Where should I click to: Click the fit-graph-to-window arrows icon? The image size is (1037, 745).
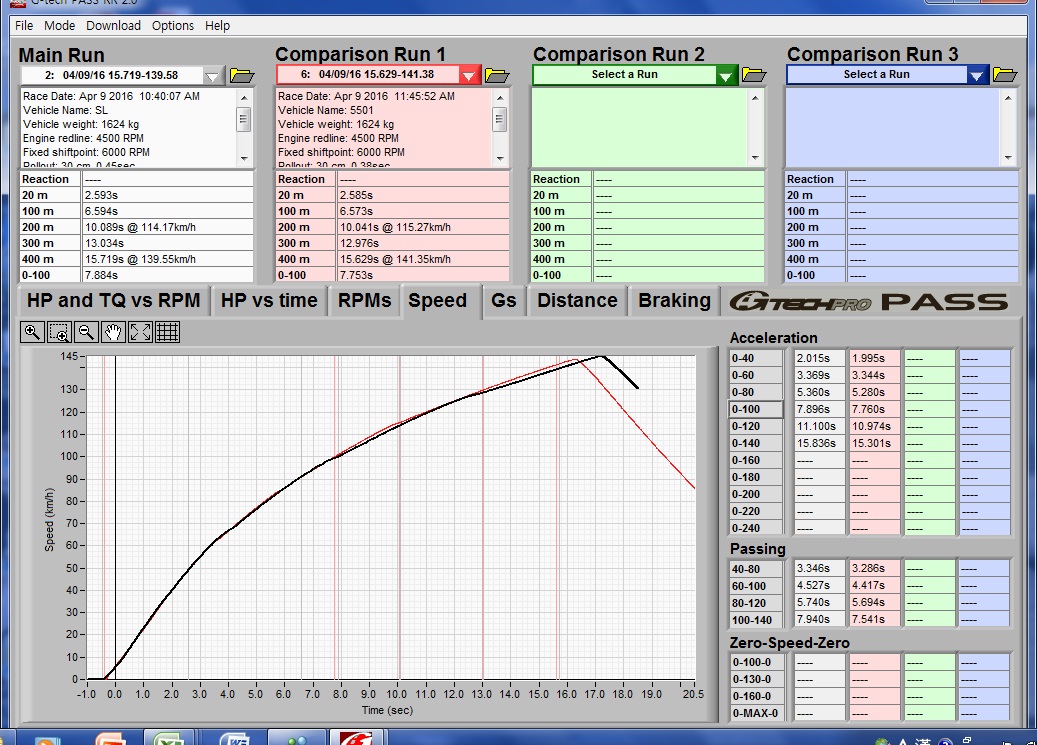click(140, 332)
